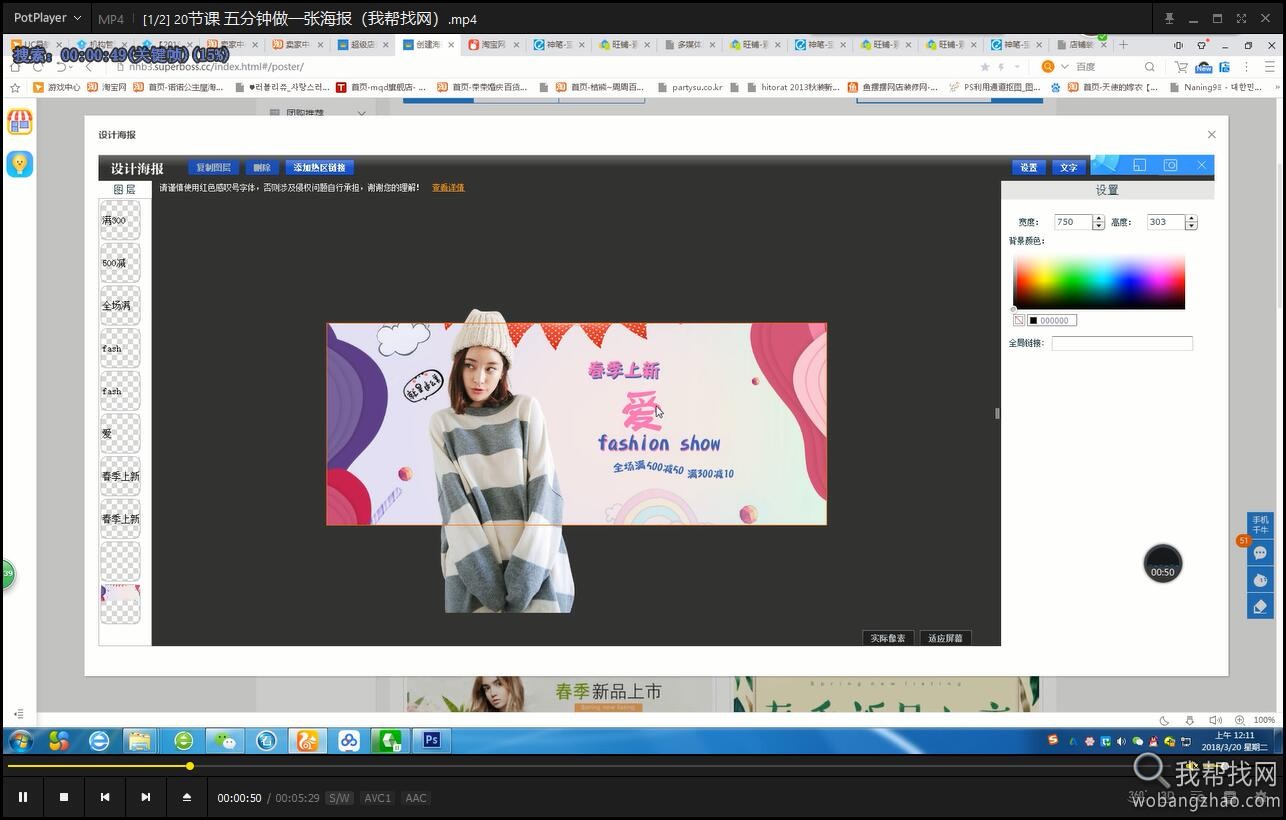
Task: Click the shopping cart icon in browser toolbar
Action: [1181, 67]
